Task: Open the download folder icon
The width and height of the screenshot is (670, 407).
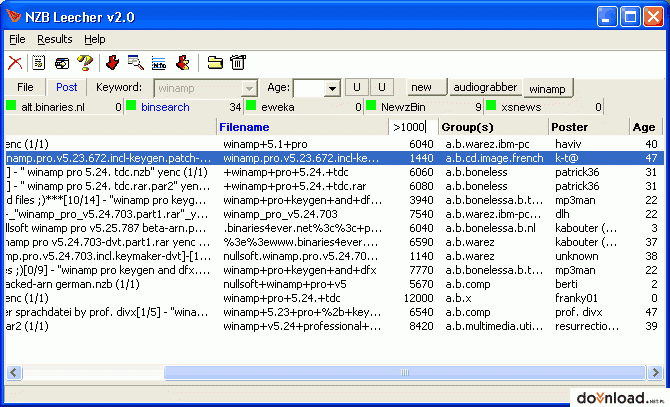Action: [x=215, y=63]
